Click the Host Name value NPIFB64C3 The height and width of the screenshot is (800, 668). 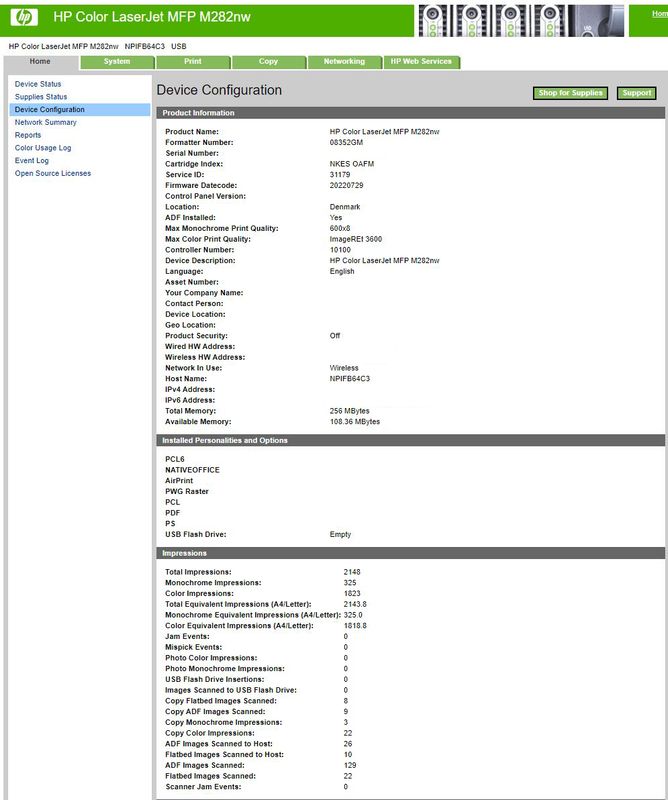pyautogui.click(x=350, y=378)
